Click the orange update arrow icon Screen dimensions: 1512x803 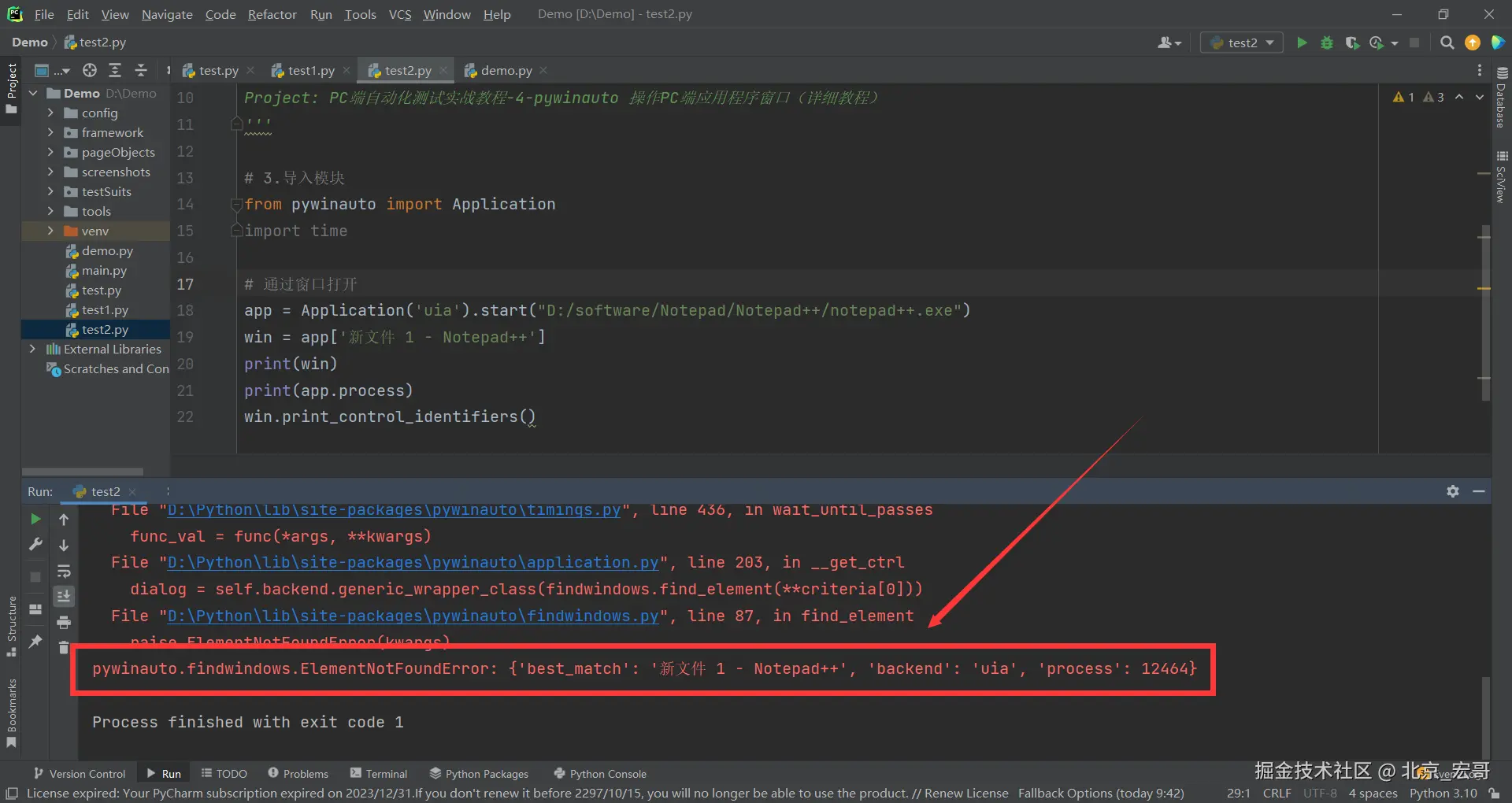[1473, 43]
